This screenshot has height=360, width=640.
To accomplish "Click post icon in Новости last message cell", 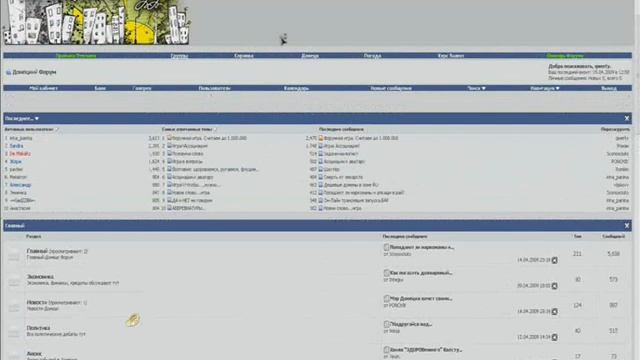I will (x=386, y=298).
